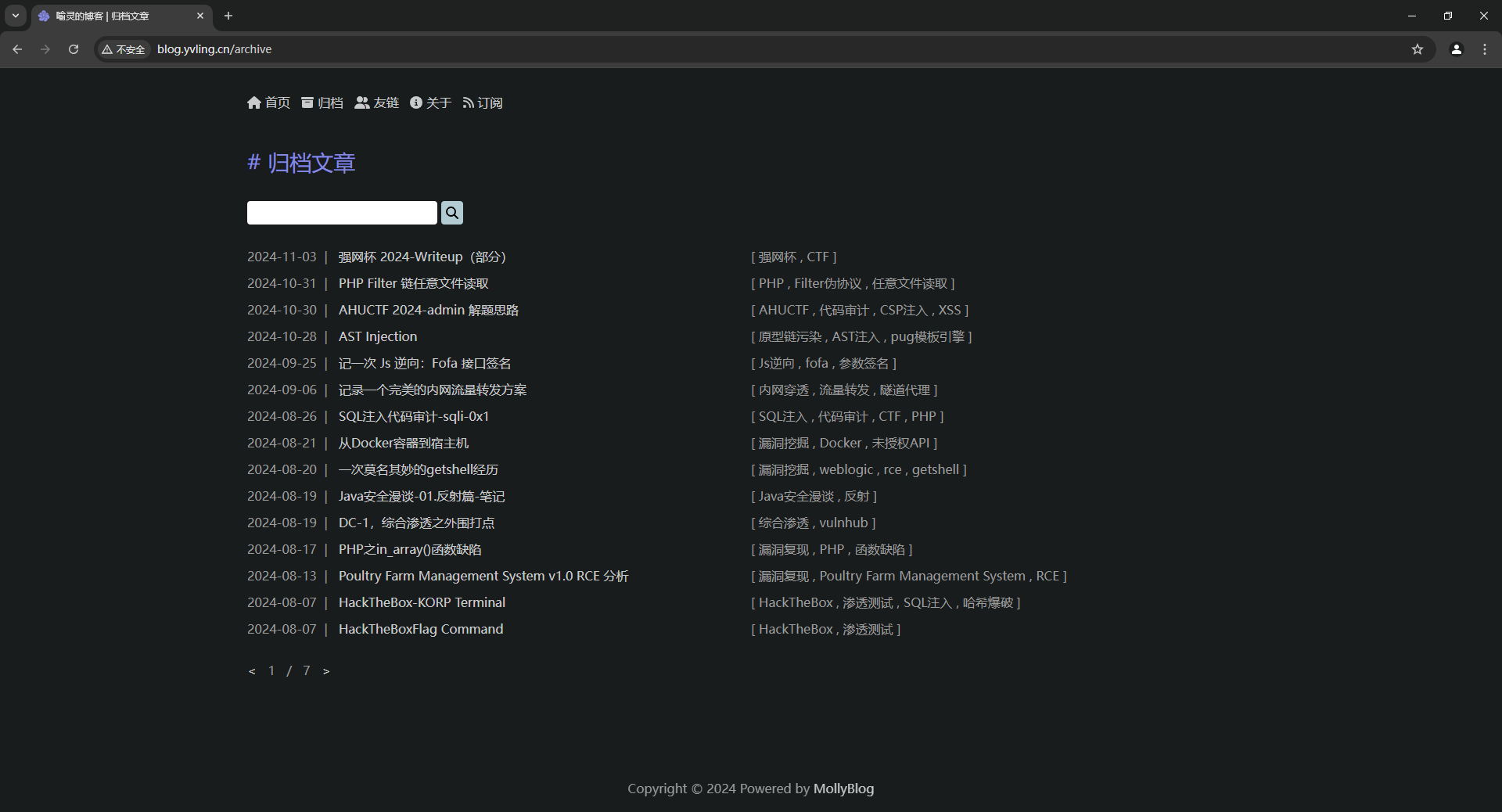This screenshot has width=1502, height=812.
Task: Click the browser reload icon
Action: [74, 49]
